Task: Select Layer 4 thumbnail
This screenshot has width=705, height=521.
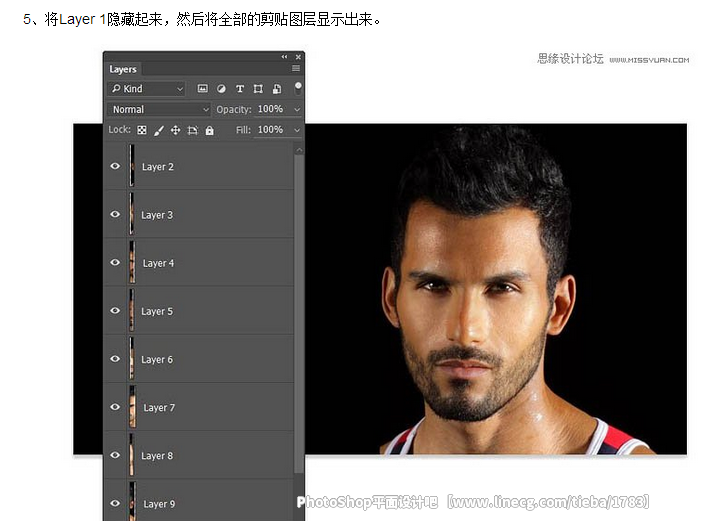Action: (132, 262)
